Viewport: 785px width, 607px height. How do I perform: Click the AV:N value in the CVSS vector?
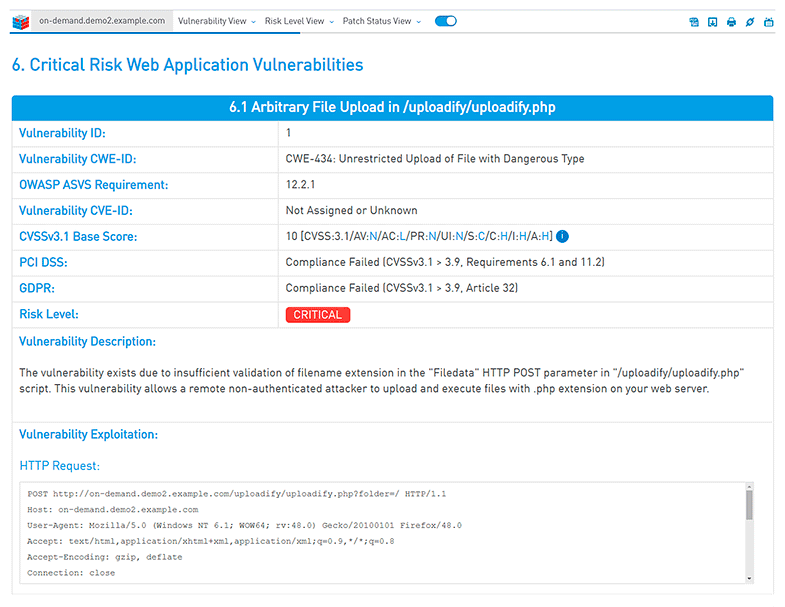click(368, 237)
